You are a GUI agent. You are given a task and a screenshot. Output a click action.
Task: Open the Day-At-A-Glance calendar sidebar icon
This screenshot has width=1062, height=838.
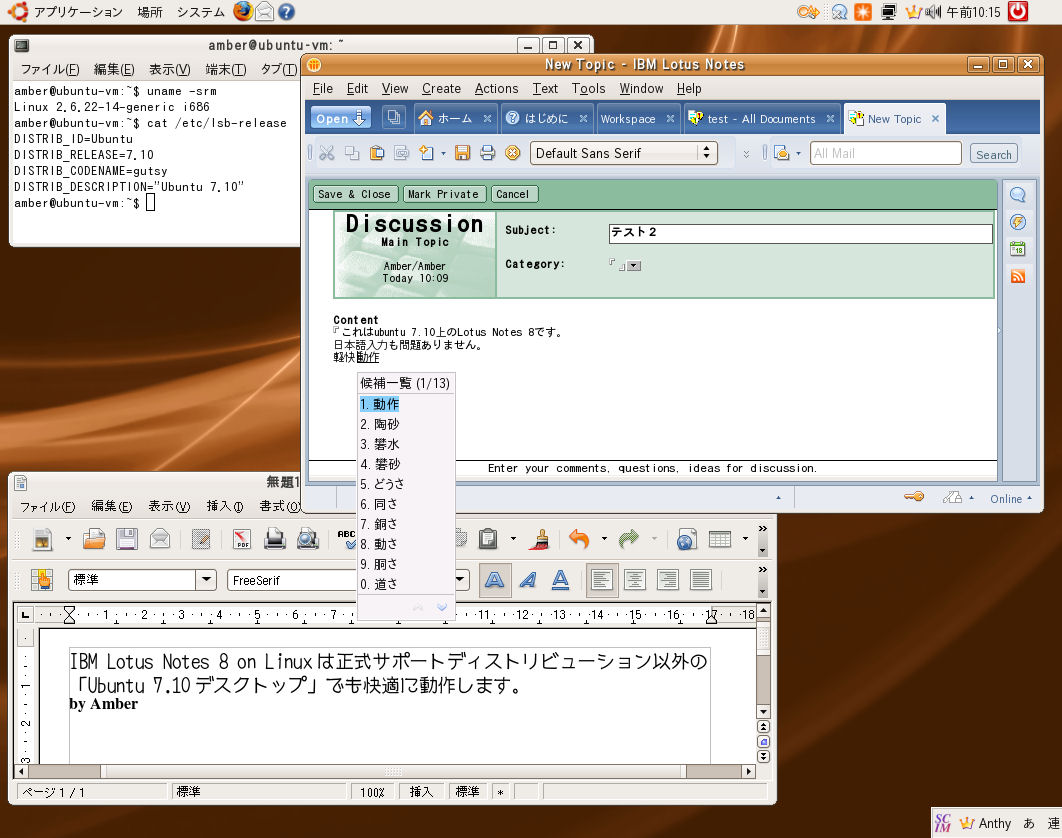(x=1017, y=249)
